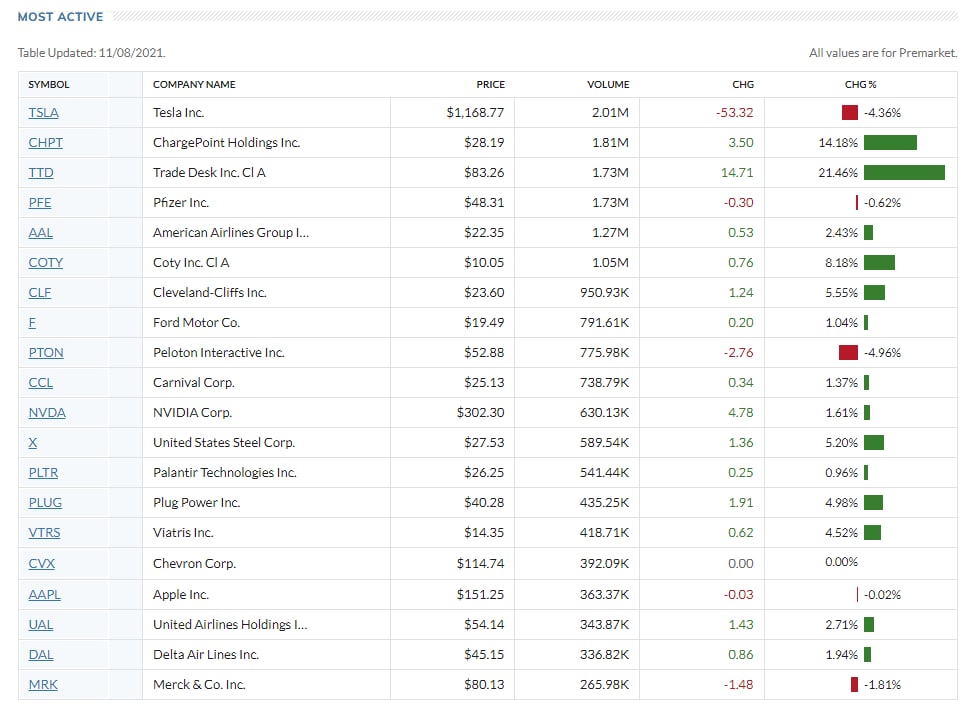Select the 'Tesla Inc.' company name
971x713 pixels.
[178, 113]
